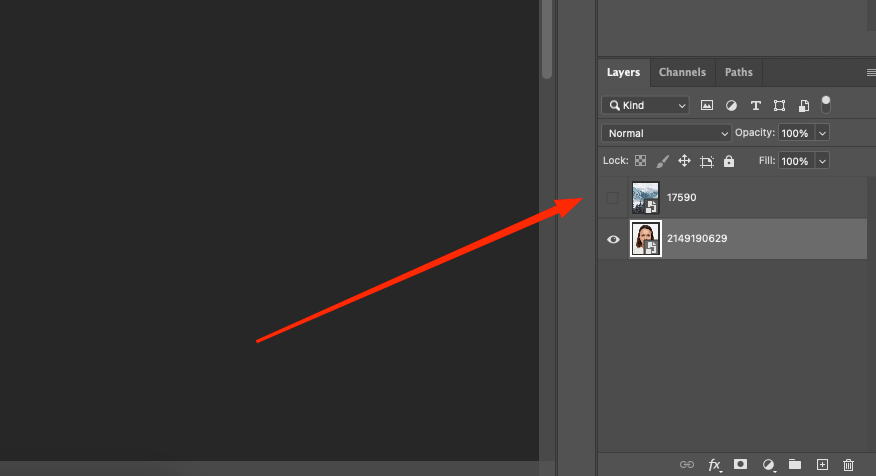876x476 pixels.
Task: Click Fill 100% value field
Action: click(797, 161)
